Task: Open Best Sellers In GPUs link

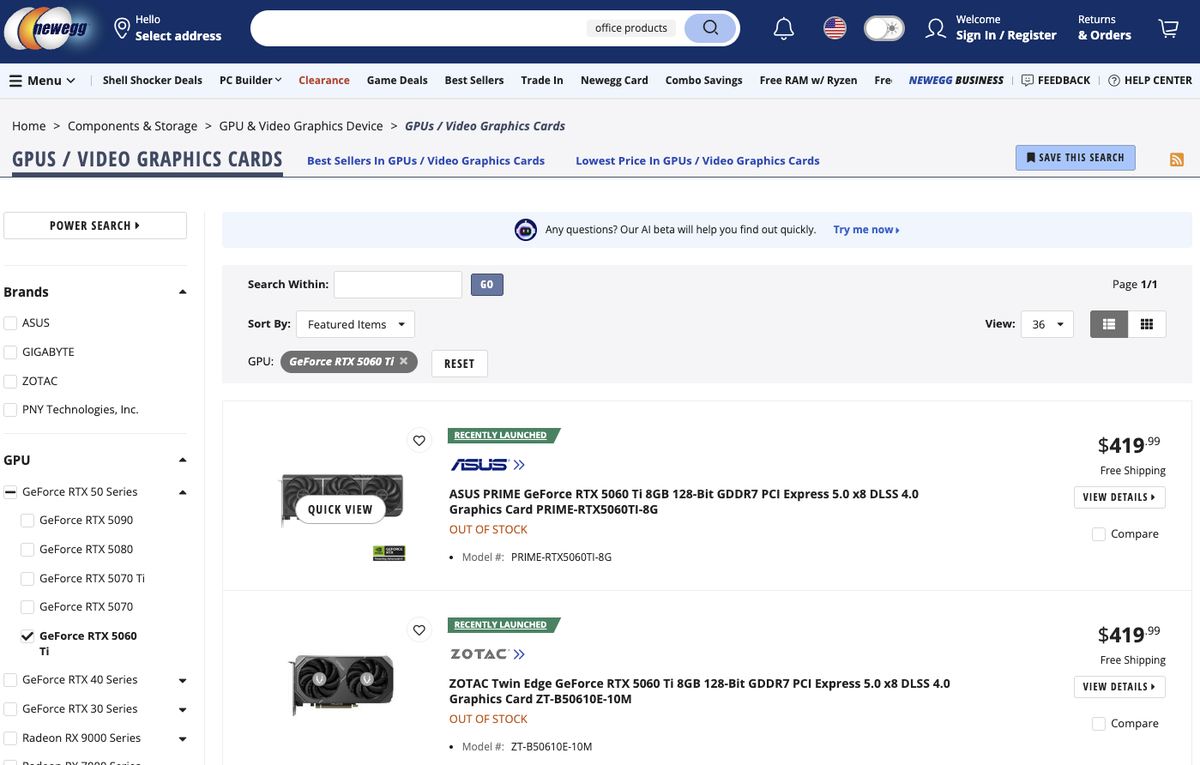Action: coord(426,160)
